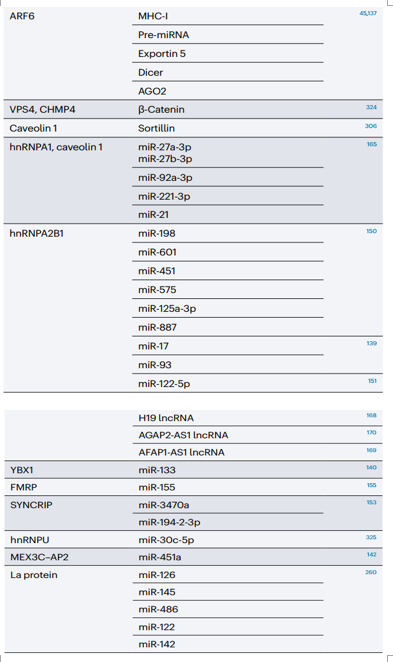The width and height of the screenshot is (393, 662).
Task: Open citation 165 next to miR-27a-3p
Action: (x=371, y=144)
